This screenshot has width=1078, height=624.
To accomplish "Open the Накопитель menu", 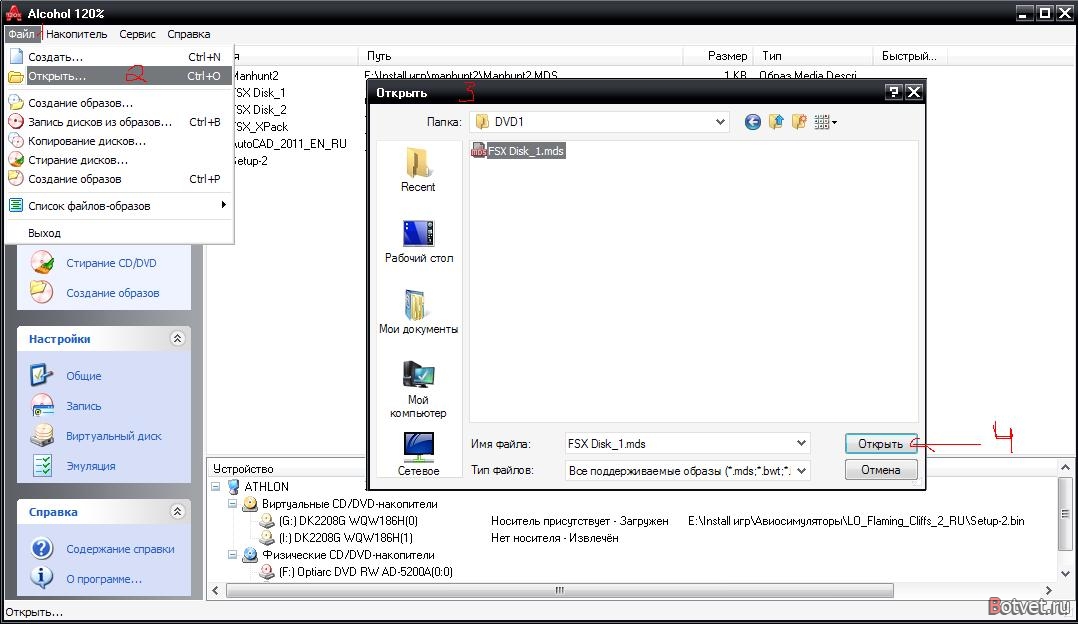I will [77, 34].
